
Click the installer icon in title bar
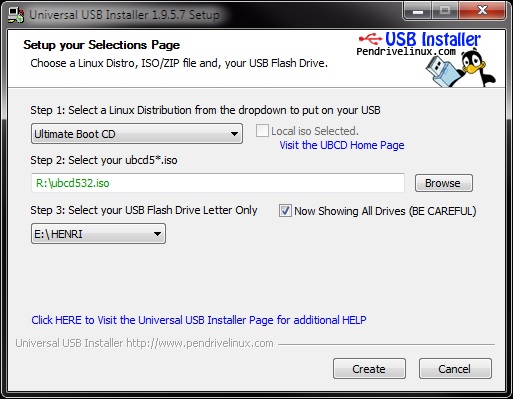click(16, 15)
